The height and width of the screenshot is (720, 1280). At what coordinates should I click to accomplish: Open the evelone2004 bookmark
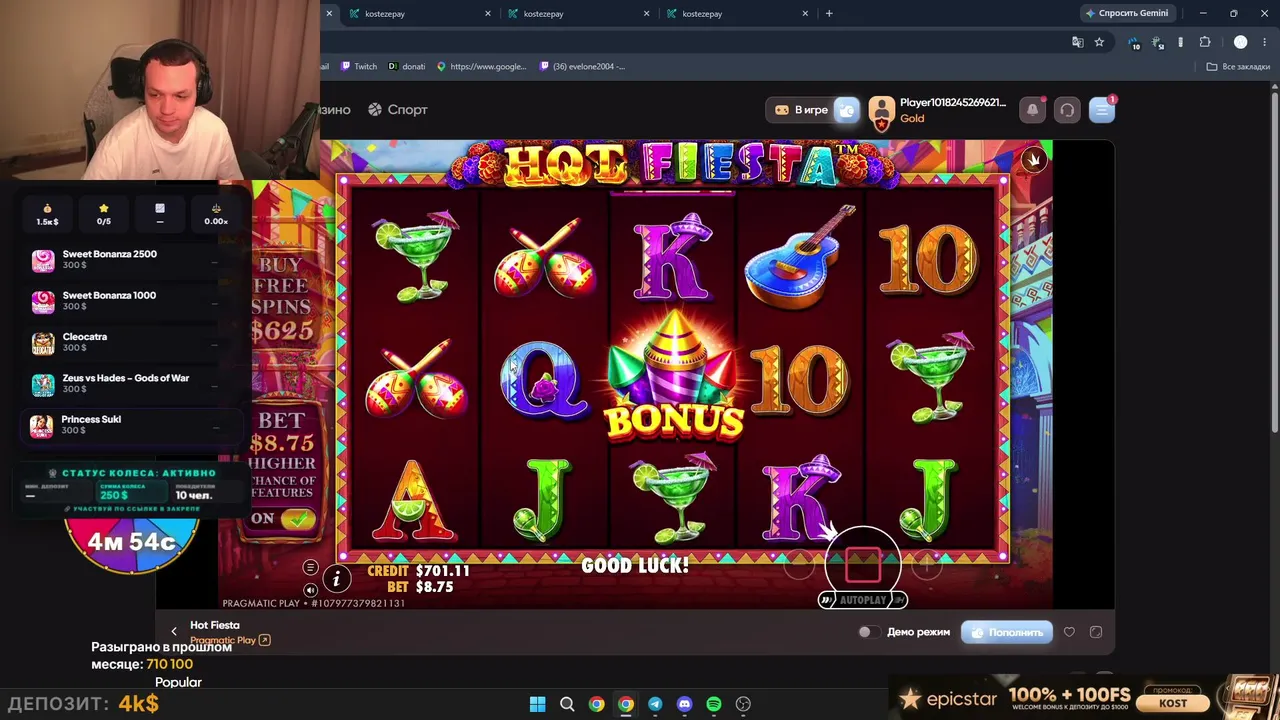coord(582,67)
